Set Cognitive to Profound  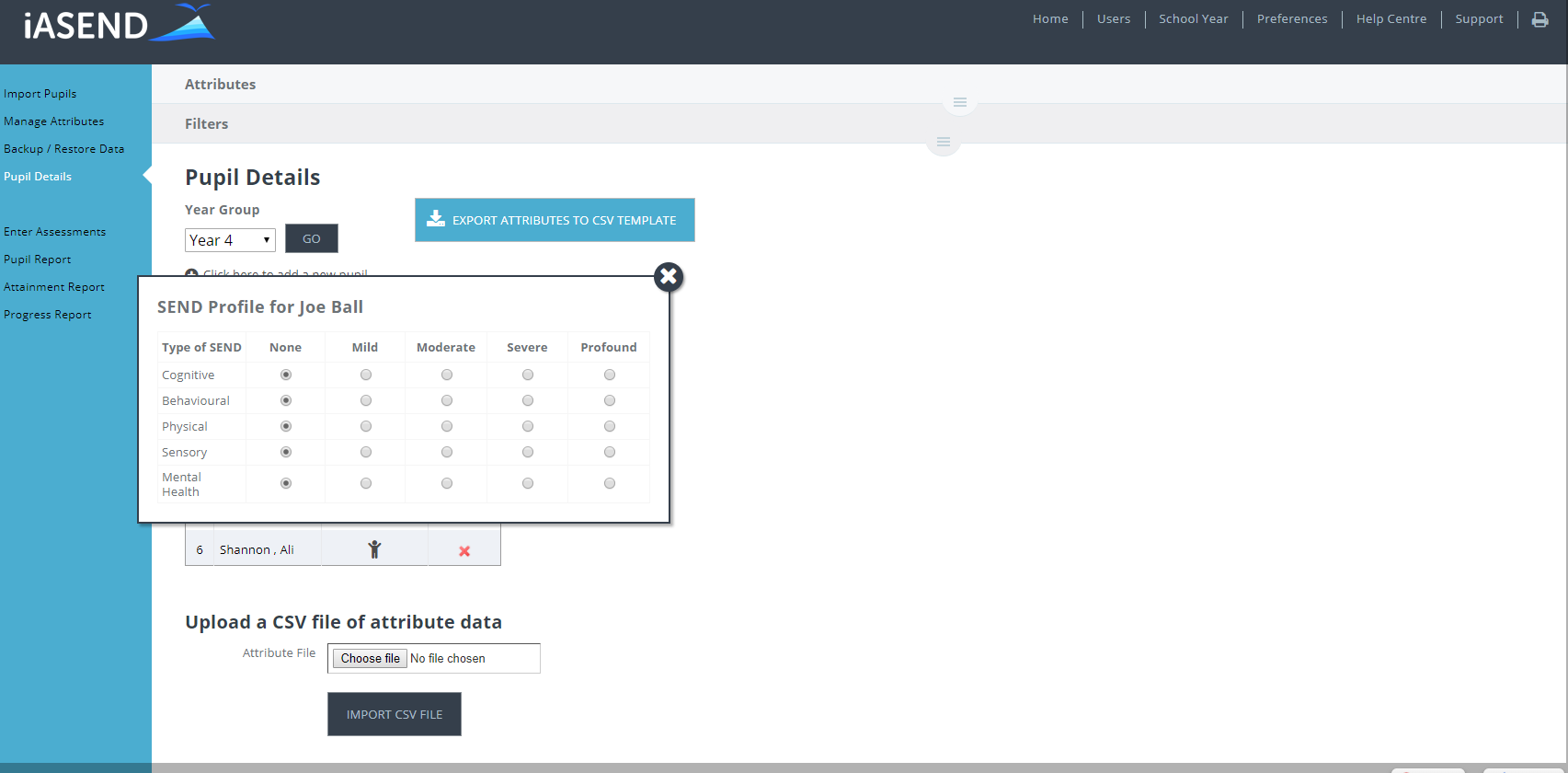click(610, 375)
